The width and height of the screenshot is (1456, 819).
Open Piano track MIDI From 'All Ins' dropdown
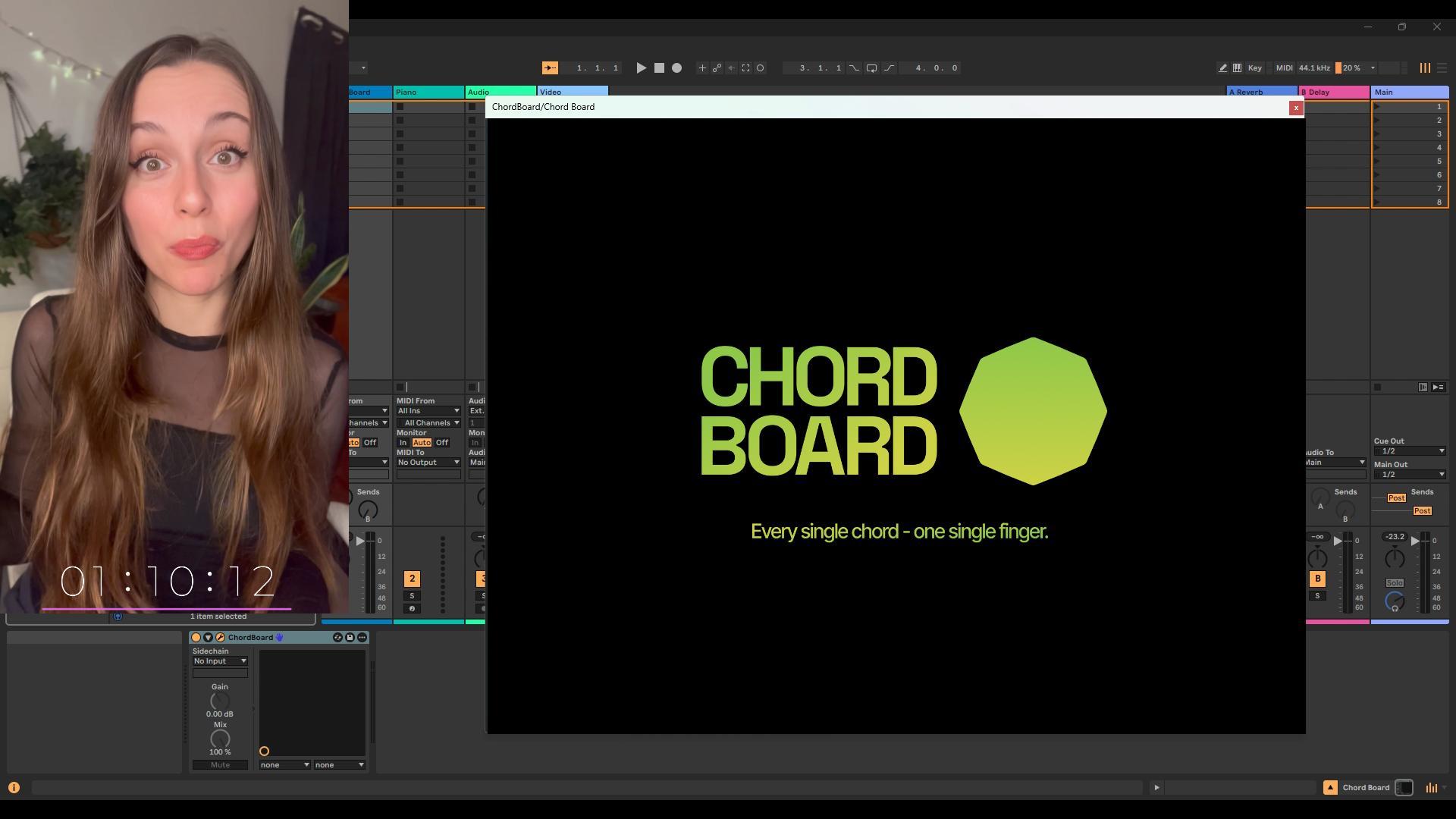428,411
